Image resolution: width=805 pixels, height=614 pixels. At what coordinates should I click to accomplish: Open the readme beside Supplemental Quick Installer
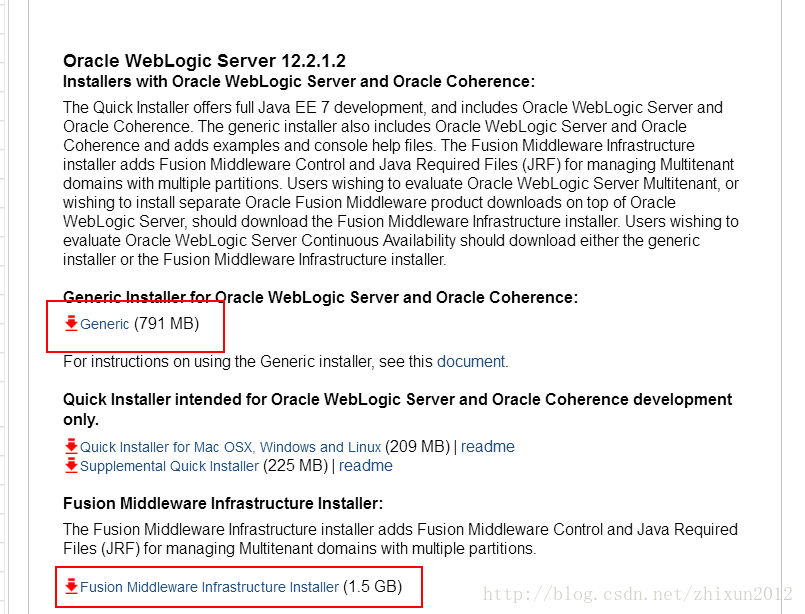366,466
